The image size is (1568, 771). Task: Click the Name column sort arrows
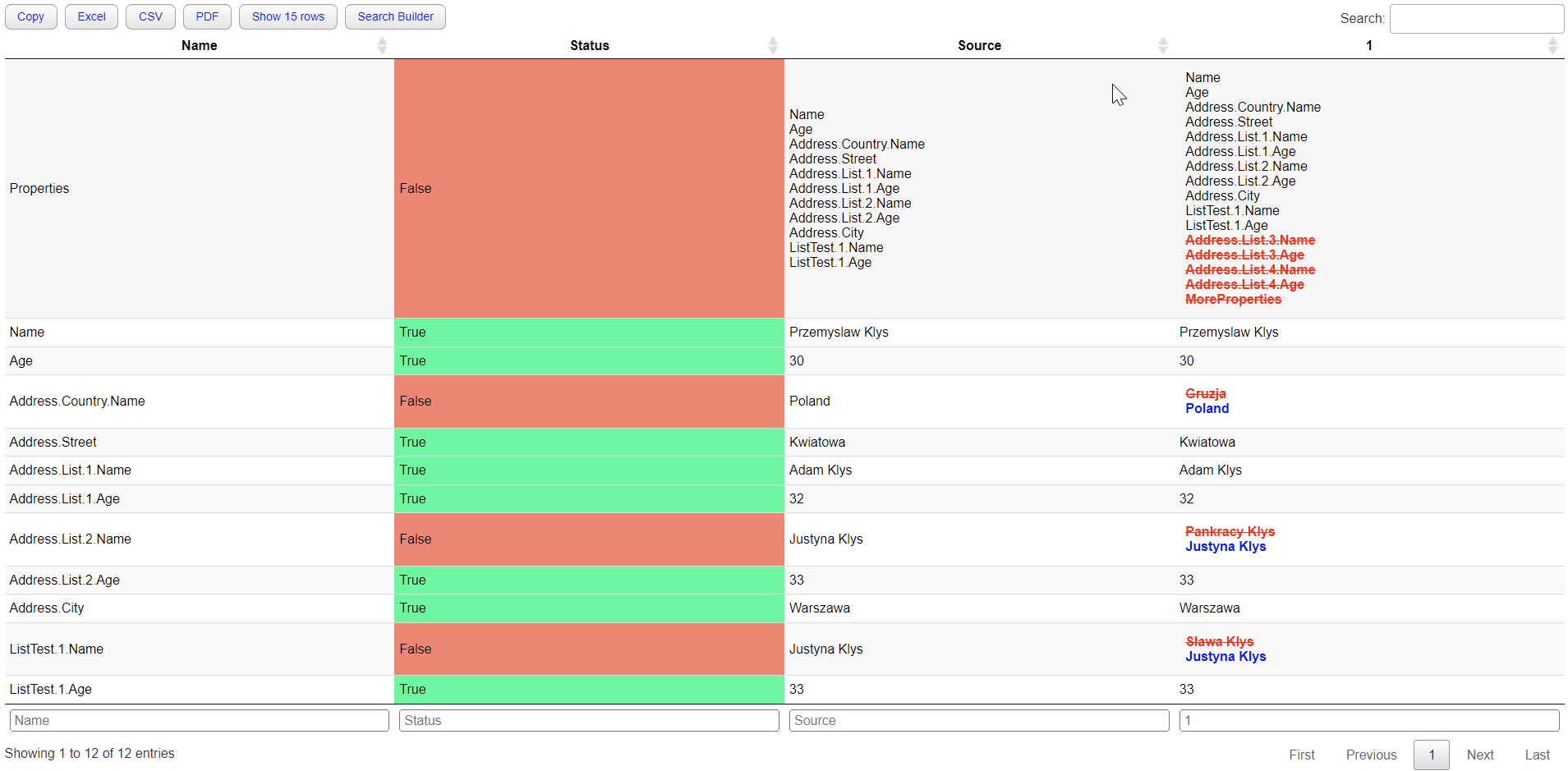point(382,46)
